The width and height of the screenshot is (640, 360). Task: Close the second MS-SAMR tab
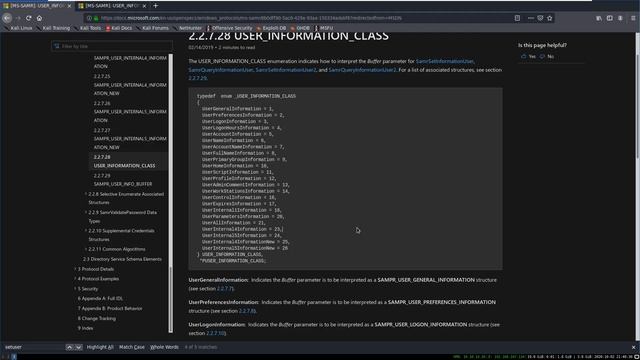click(x=144, y=6)
